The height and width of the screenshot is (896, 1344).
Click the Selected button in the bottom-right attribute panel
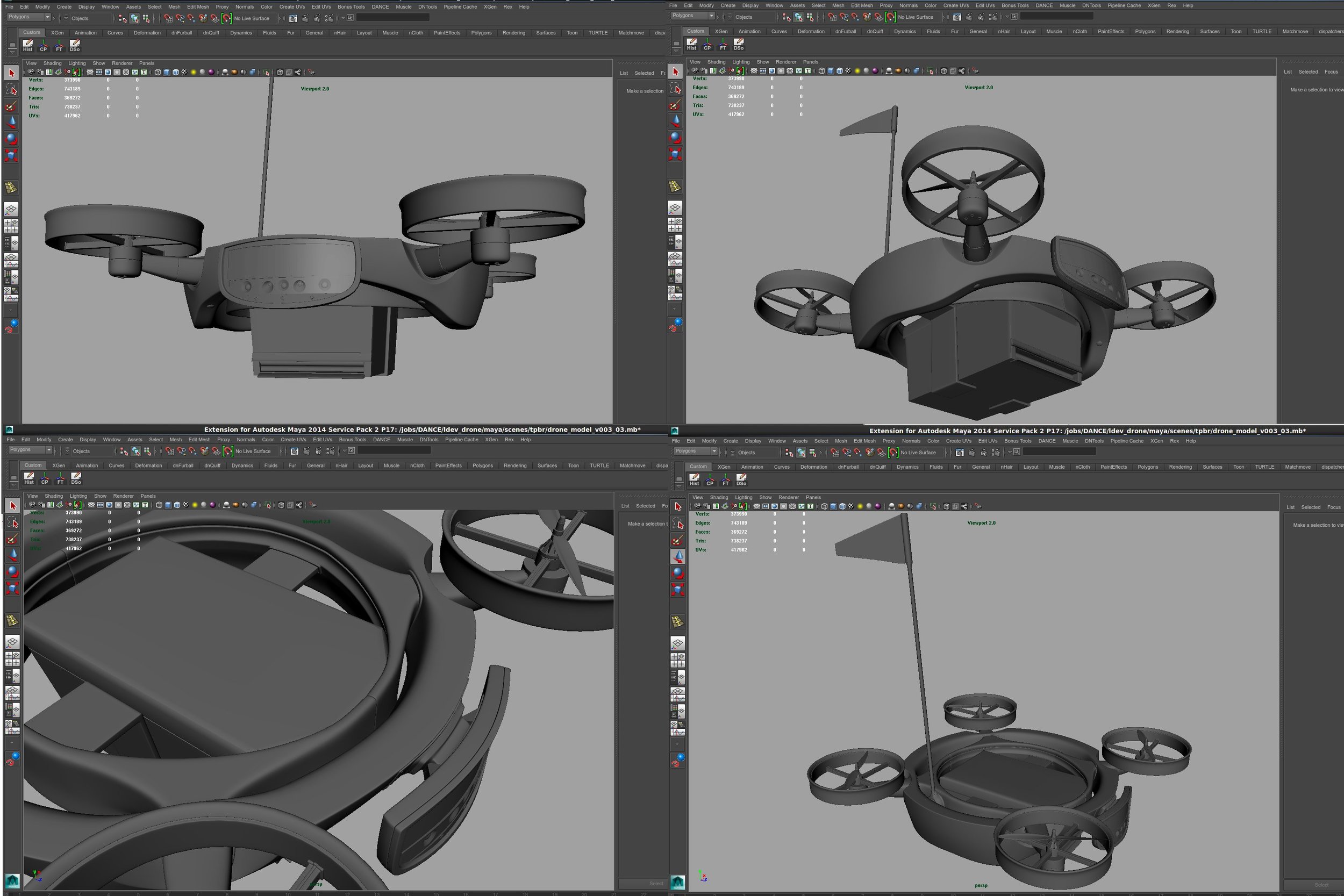point(1311,507)
